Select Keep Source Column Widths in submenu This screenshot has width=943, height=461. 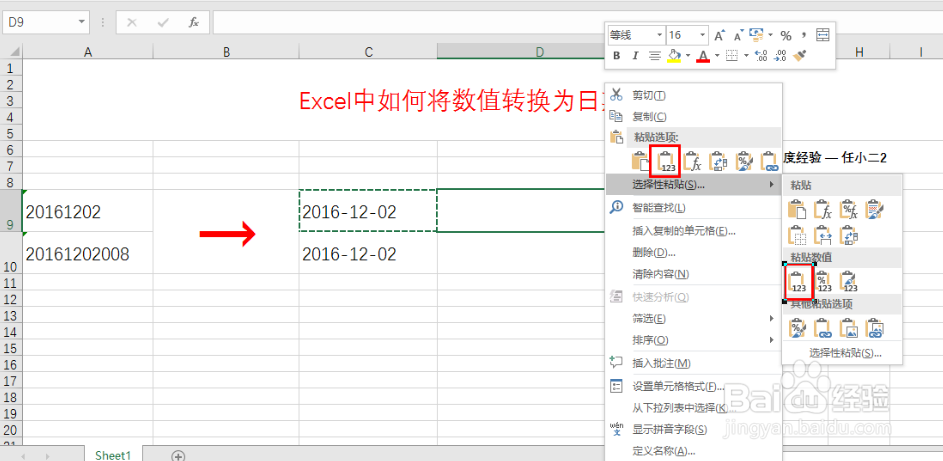point(823,236)
